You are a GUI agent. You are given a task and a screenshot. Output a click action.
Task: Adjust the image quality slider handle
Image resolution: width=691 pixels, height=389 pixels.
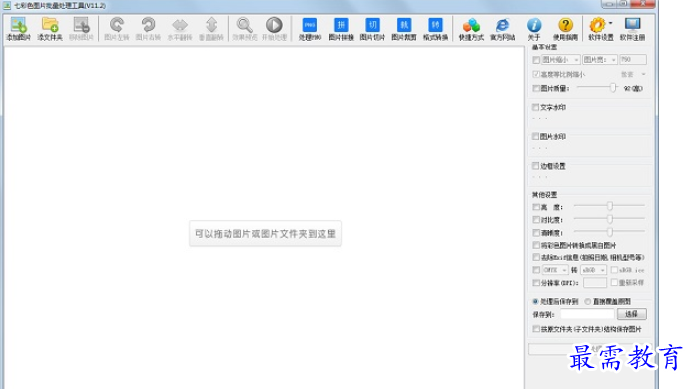tap(613, 88)
